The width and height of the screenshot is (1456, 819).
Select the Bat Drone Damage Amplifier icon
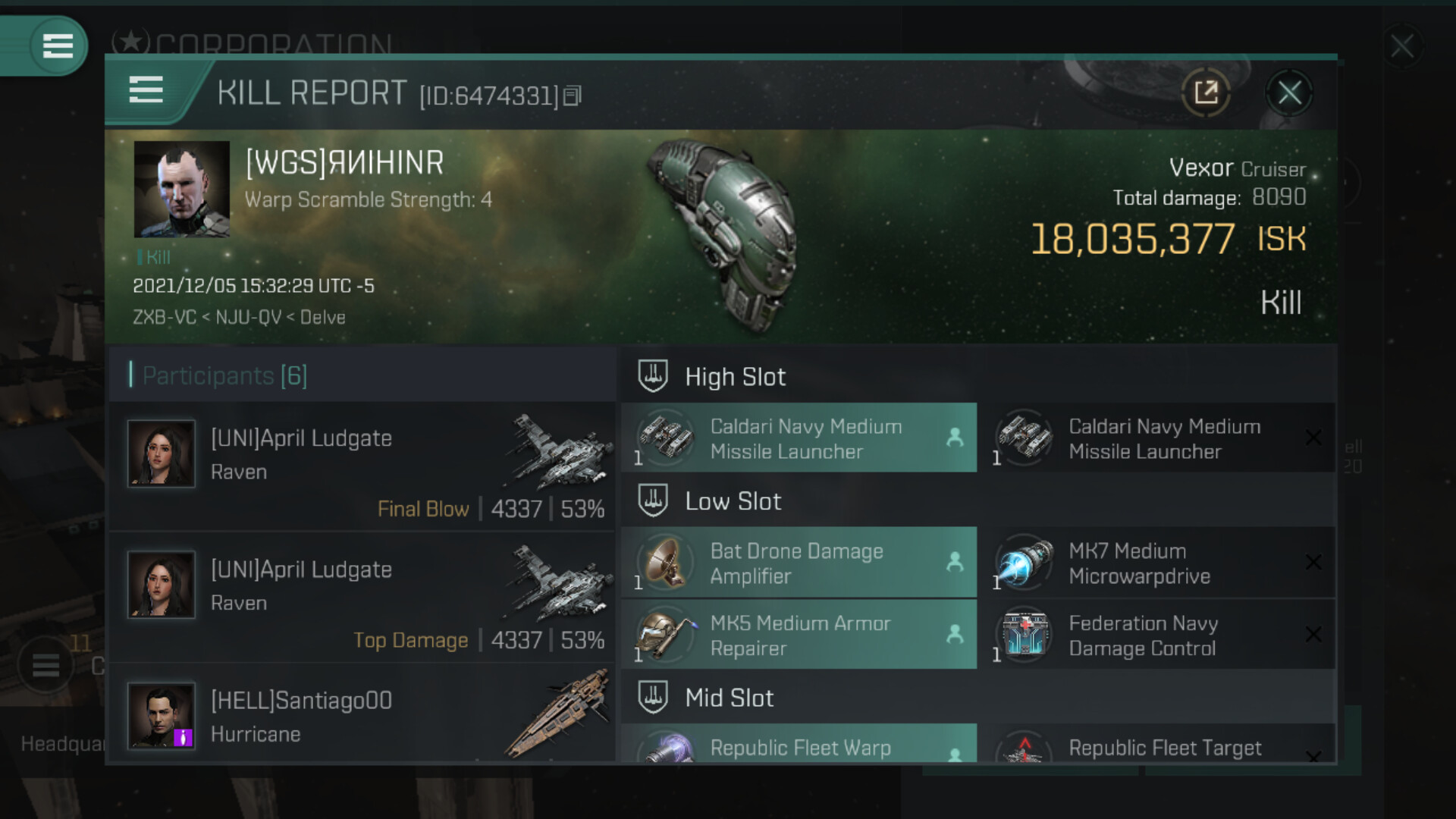(x=665, y=563)
